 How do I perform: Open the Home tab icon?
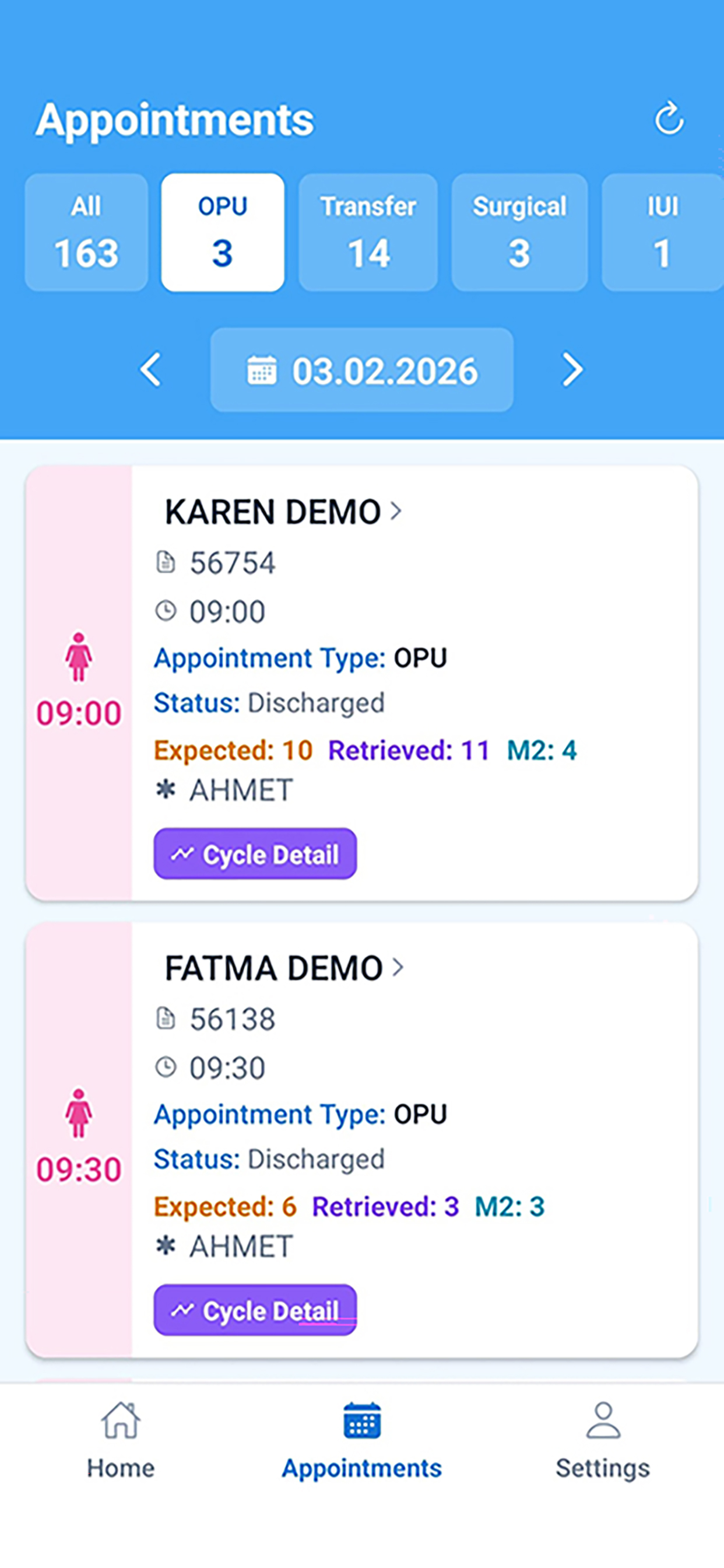(121, 1420)
